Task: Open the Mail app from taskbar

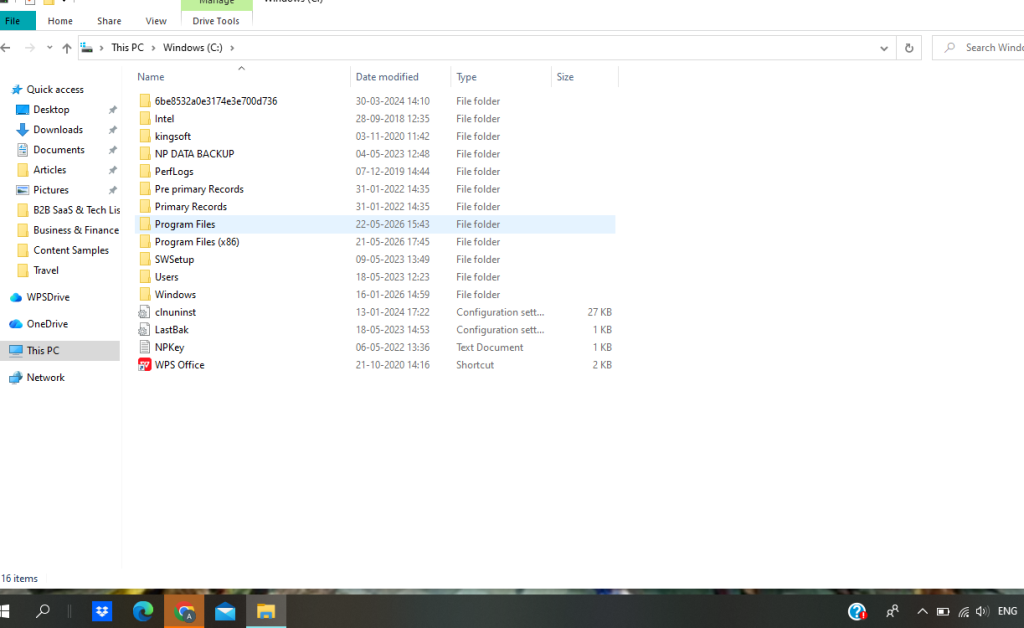Action: pyautogui.click(x=225, y=612)
